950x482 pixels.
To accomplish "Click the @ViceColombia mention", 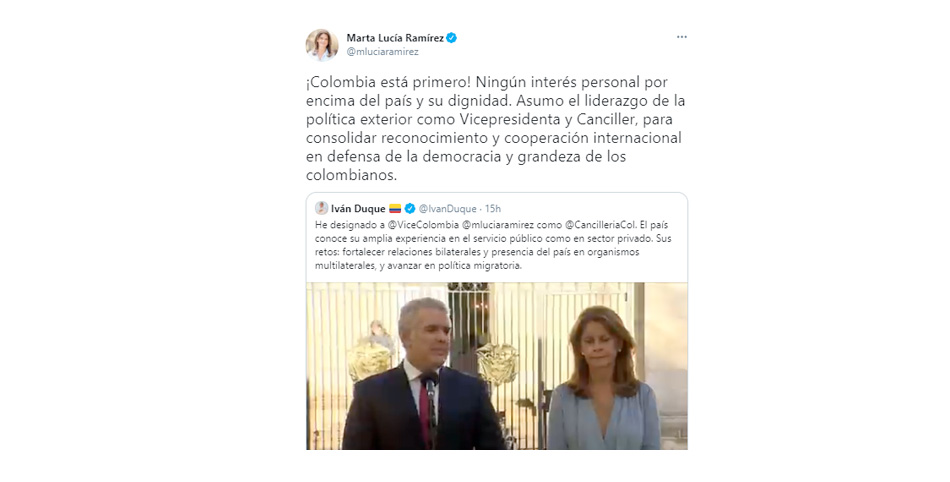I will tap(423, 225).
